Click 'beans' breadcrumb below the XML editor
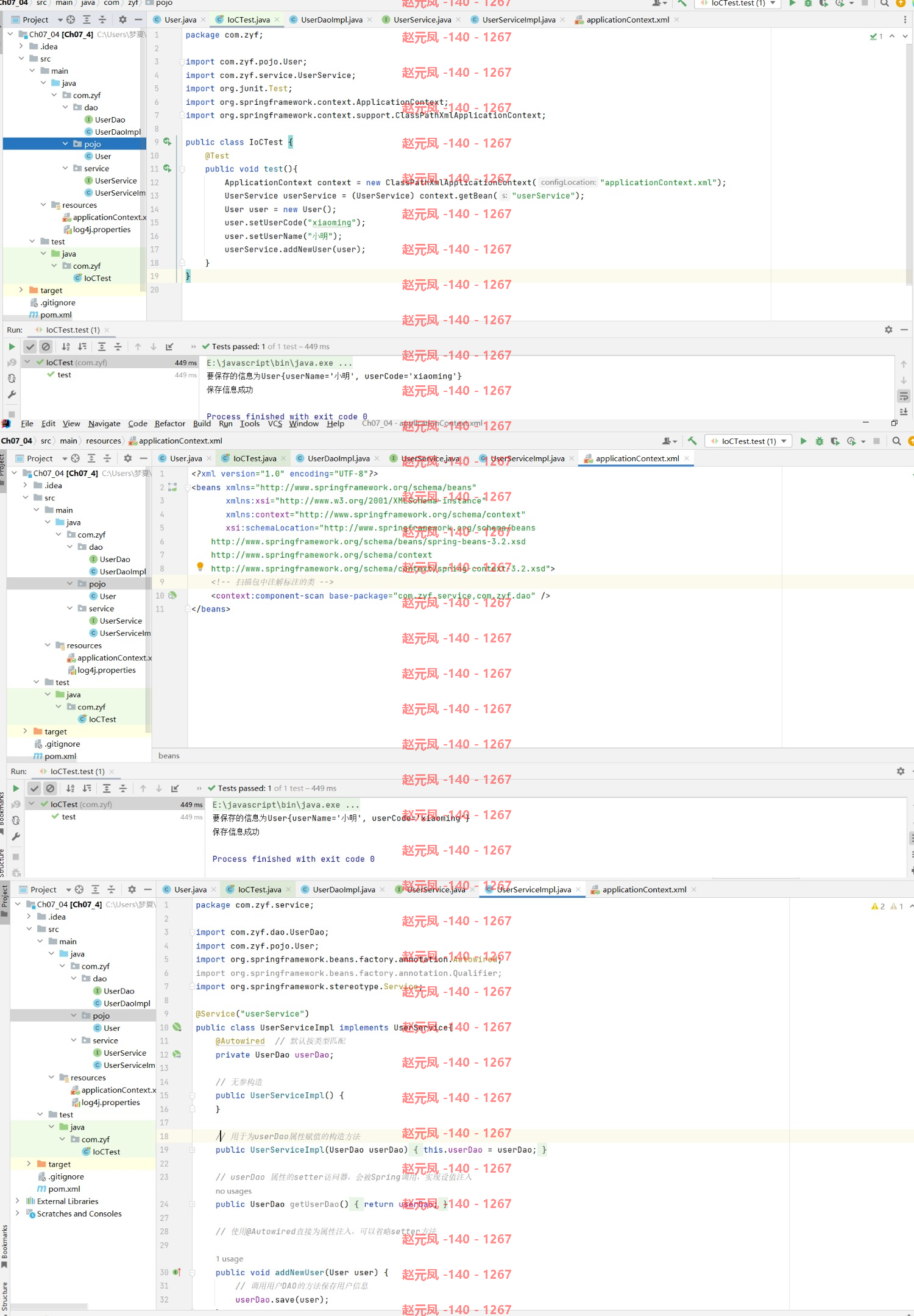Image resolution: width=914 pixels, height=1316 pixels. tap(169, 755)
